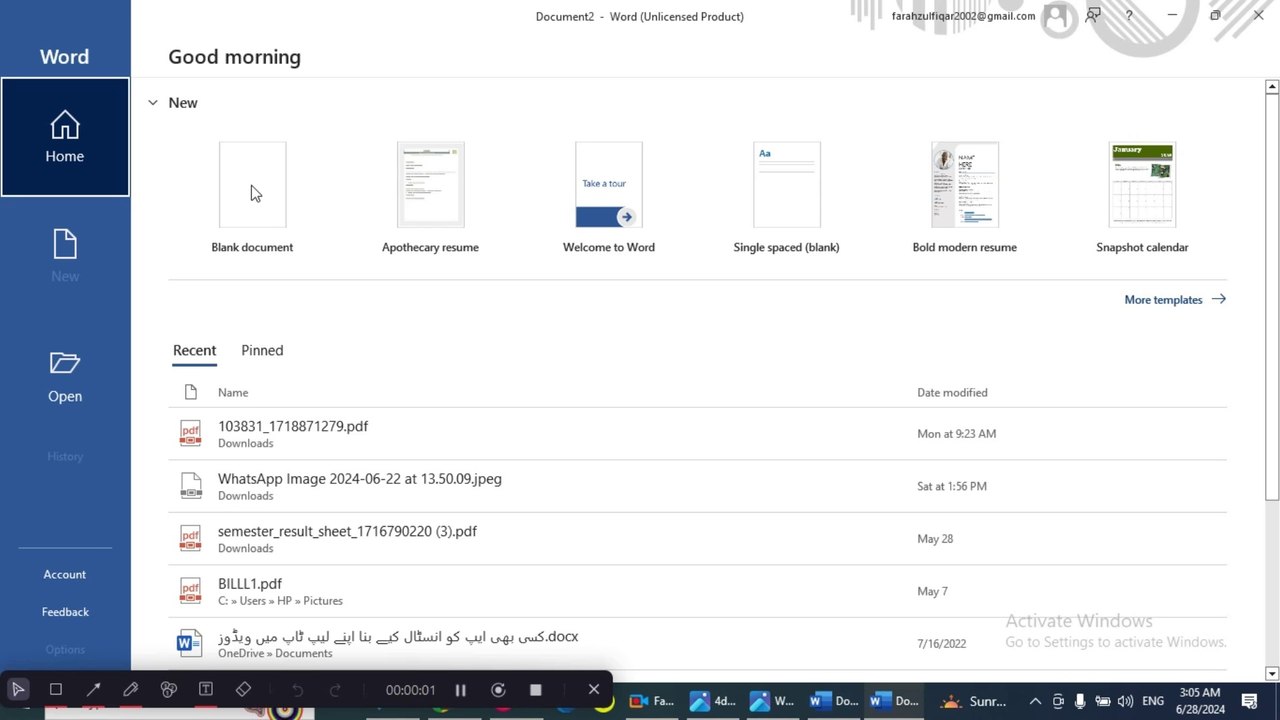Open the Welcome to Word tour template
The image size is (1280, 720).
609,198
